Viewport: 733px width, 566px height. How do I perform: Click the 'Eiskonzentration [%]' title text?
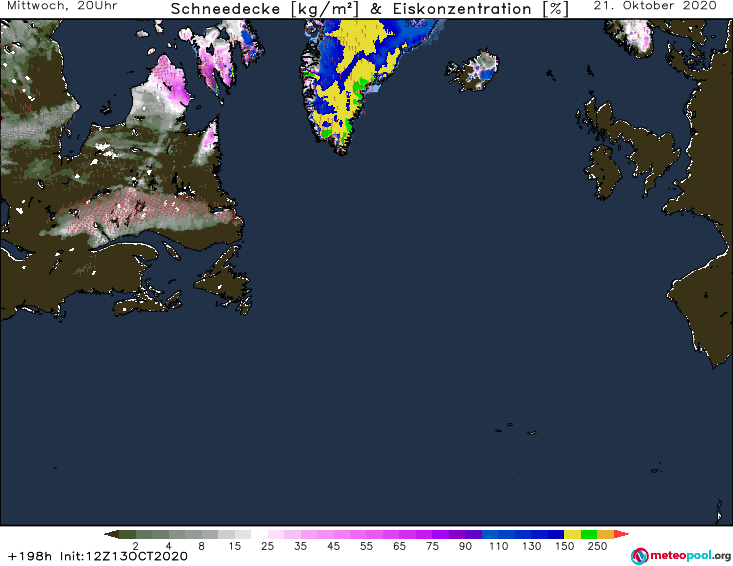[x=481, y=9]
